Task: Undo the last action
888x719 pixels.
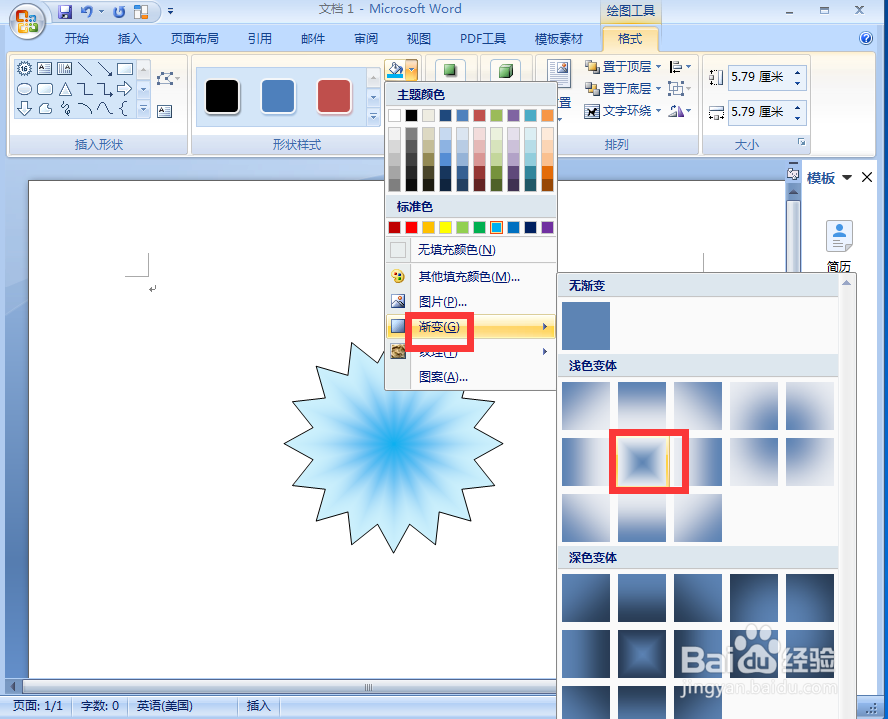Action: pos(87,11)
